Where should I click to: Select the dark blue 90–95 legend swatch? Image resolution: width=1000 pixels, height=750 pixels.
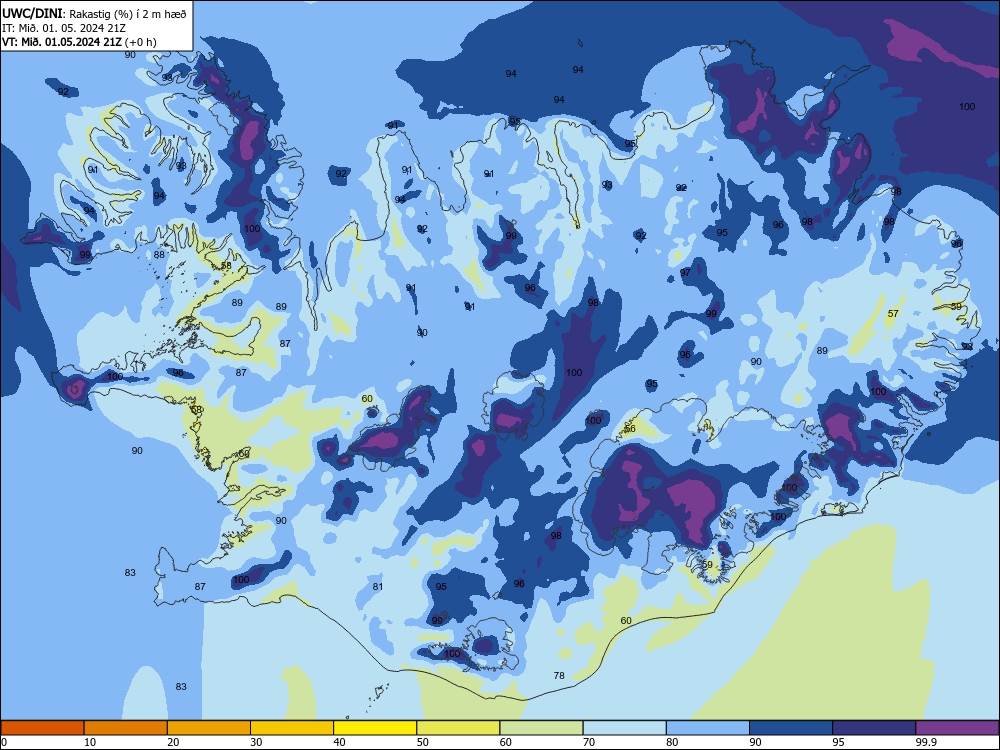click(x=791, y=728)
